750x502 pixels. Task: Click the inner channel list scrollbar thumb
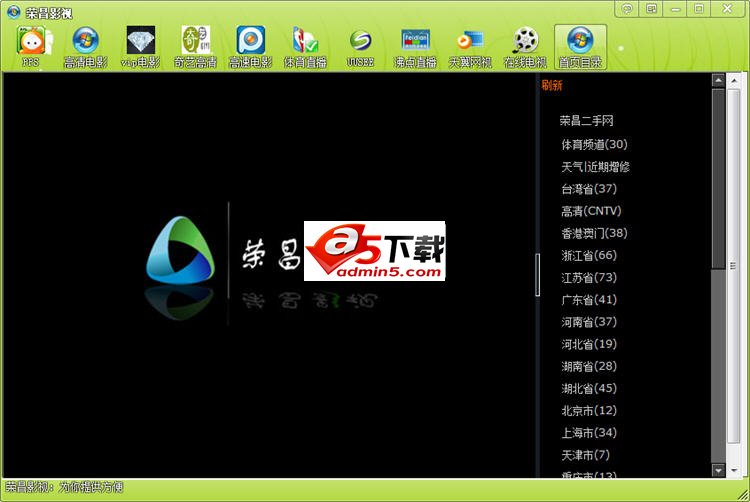(x=718, y=178)
